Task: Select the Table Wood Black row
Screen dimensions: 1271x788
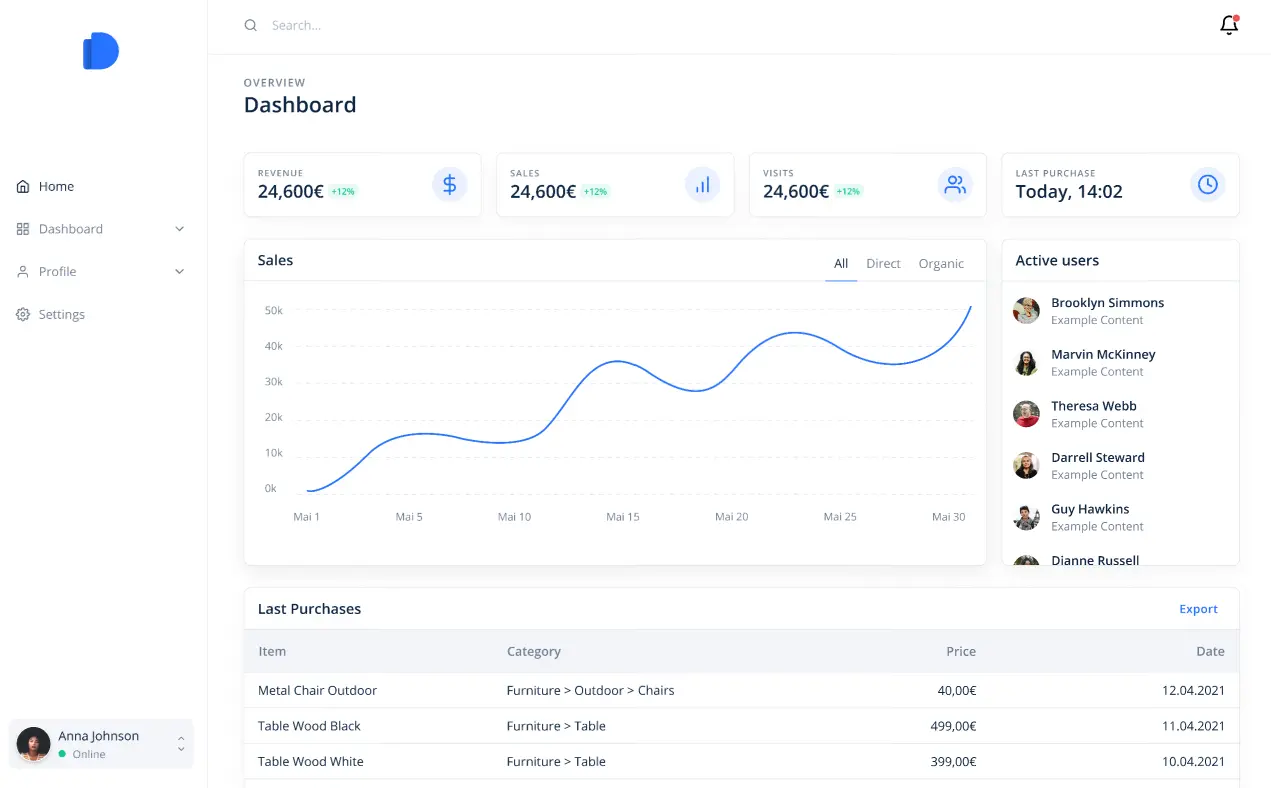Action: pyautogui.click(x=742, y=726)
